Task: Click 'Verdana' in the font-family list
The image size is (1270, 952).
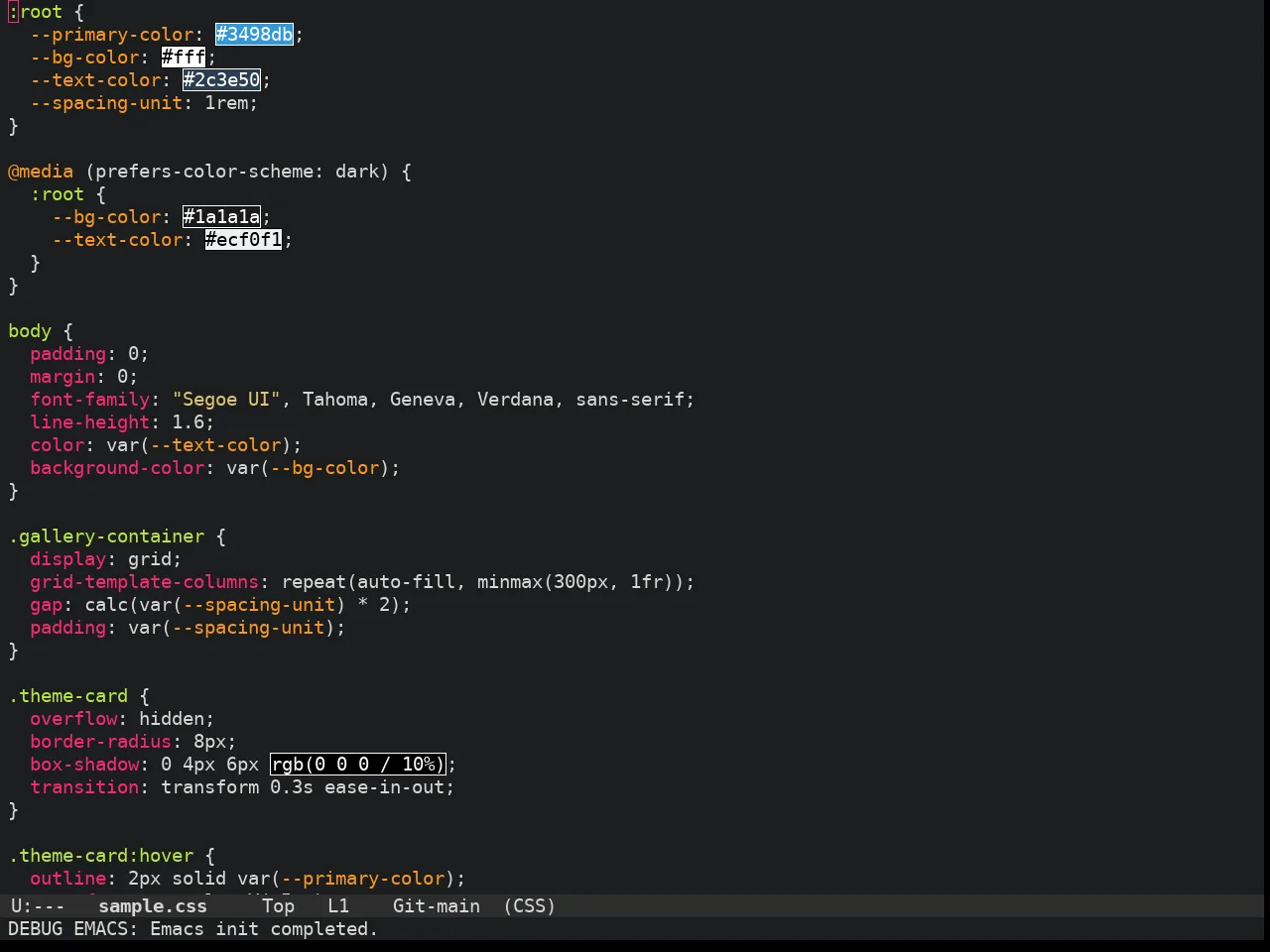Action: pos(515,400)
